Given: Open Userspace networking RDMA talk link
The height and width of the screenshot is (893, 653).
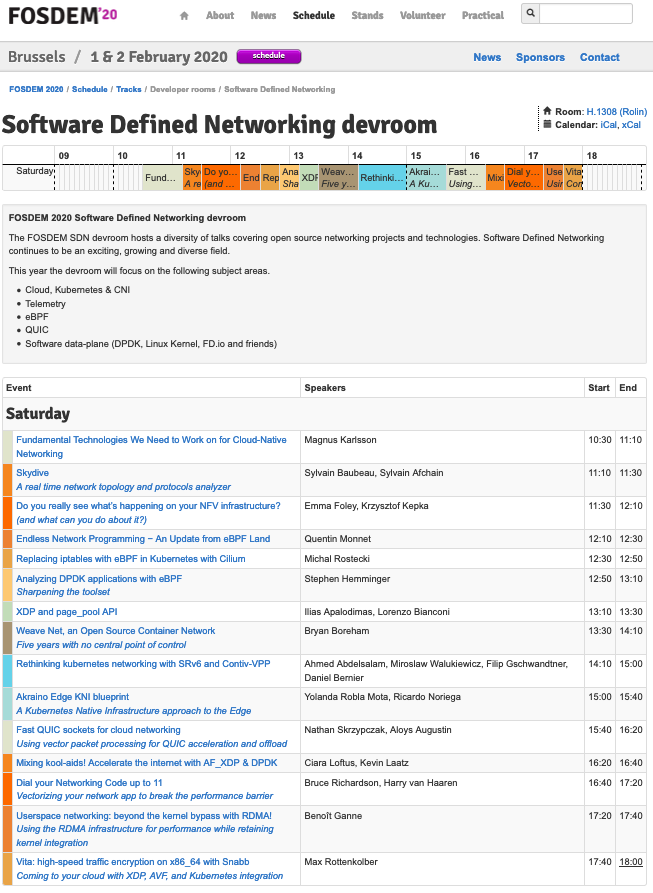Looking at the screenshot, I should pos(144,816).
